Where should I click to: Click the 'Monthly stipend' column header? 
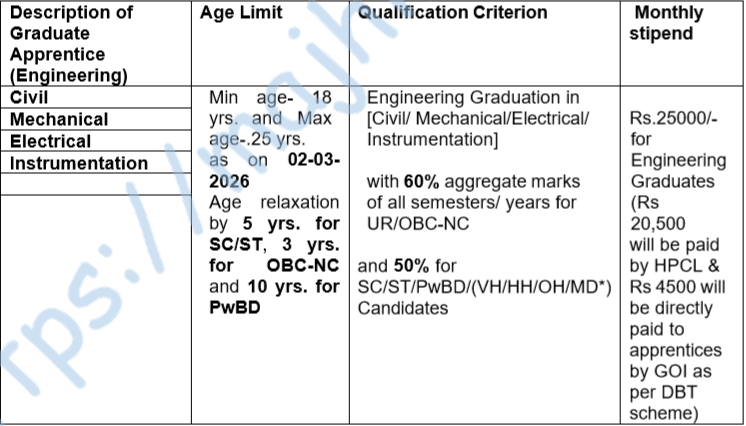(x=669, y=24)
